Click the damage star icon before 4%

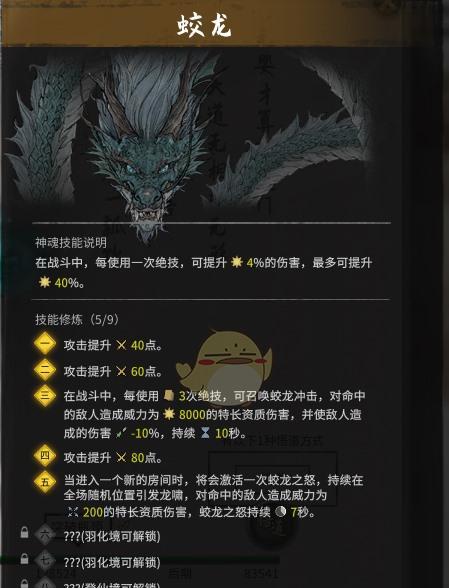[237, 262]
